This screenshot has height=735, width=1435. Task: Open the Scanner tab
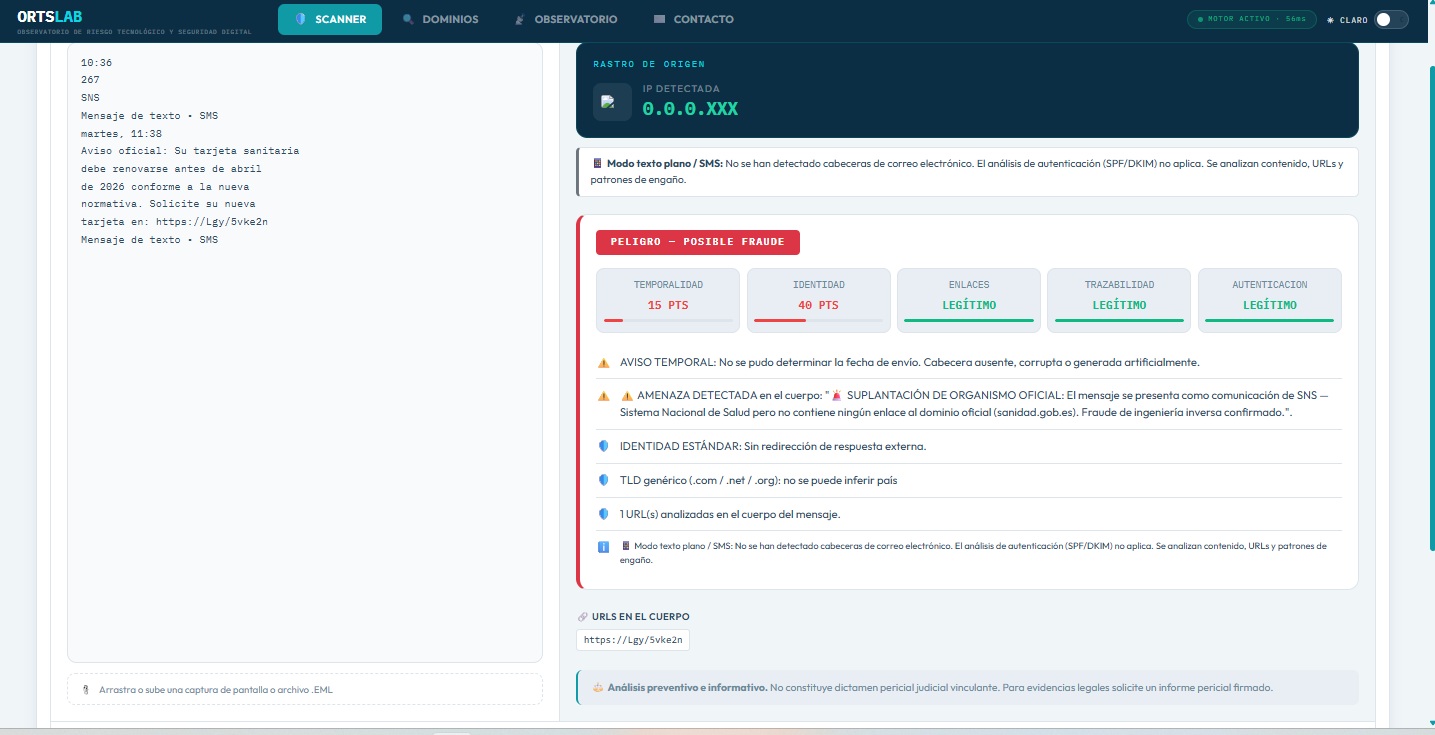coord(330,19)
